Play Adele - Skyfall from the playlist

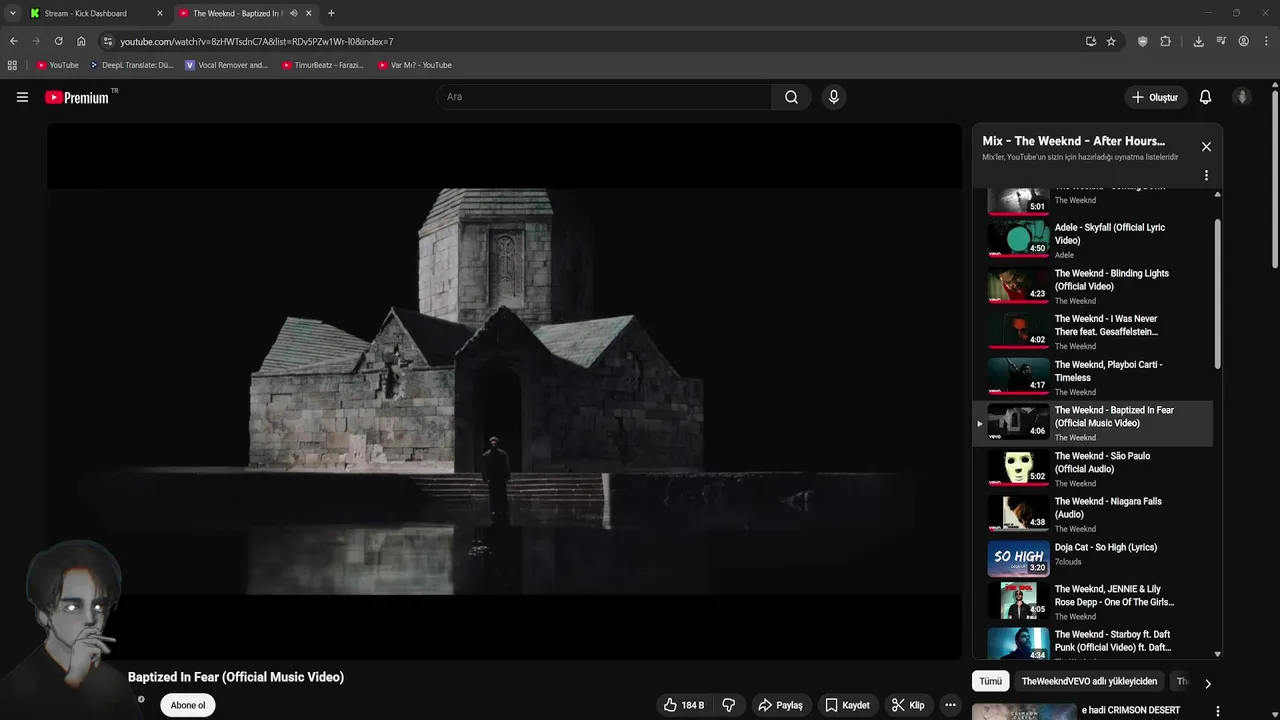pyautogui.click(x=1092, y=240)
